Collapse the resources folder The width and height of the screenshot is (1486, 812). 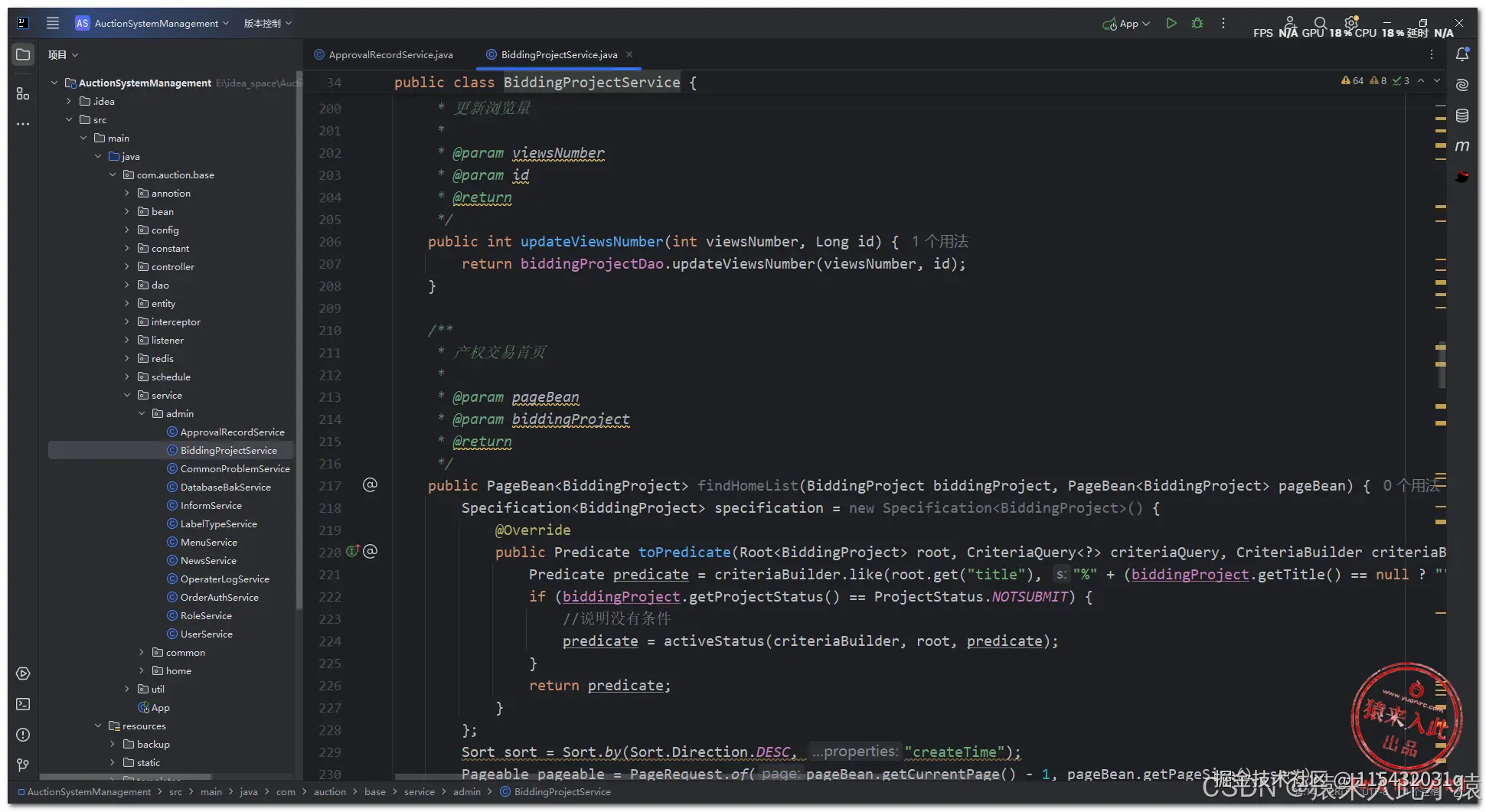coord(98,726)
